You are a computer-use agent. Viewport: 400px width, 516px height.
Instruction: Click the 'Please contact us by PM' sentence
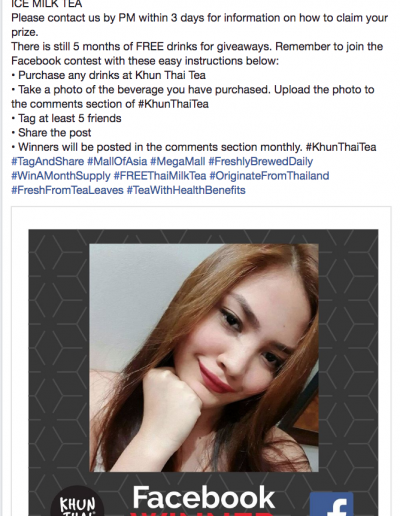coord(199,25)
